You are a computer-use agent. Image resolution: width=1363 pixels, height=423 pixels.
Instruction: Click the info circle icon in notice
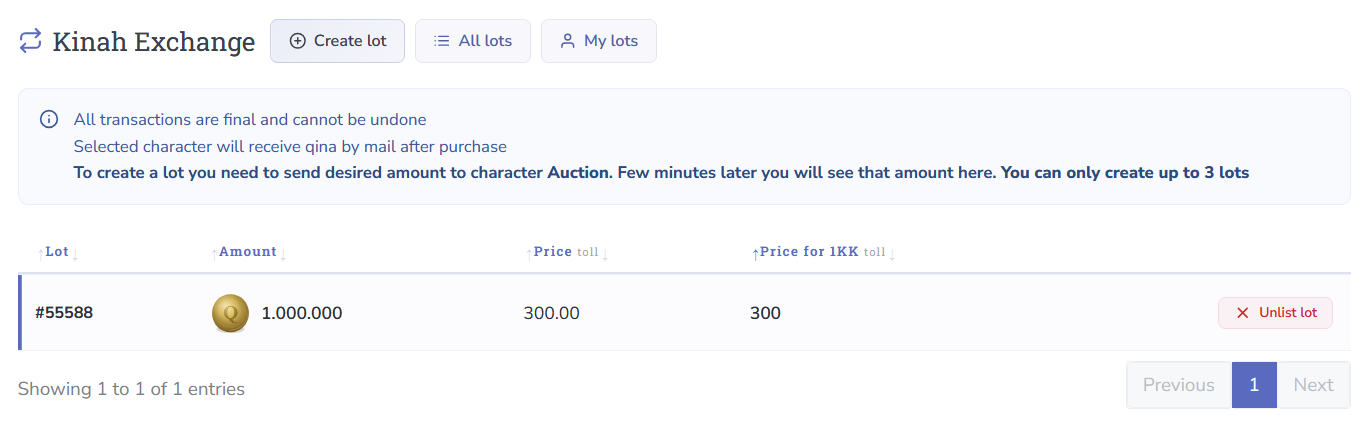[x=48, y=120]
